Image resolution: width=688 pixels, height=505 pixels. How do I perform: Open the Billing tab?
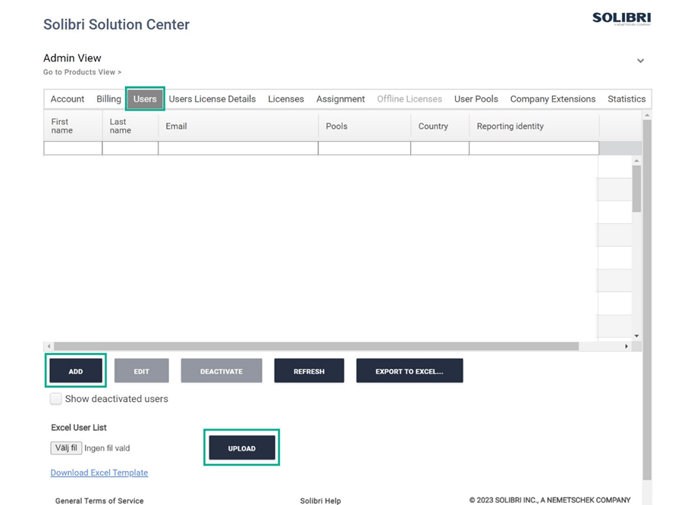point(109,99)
